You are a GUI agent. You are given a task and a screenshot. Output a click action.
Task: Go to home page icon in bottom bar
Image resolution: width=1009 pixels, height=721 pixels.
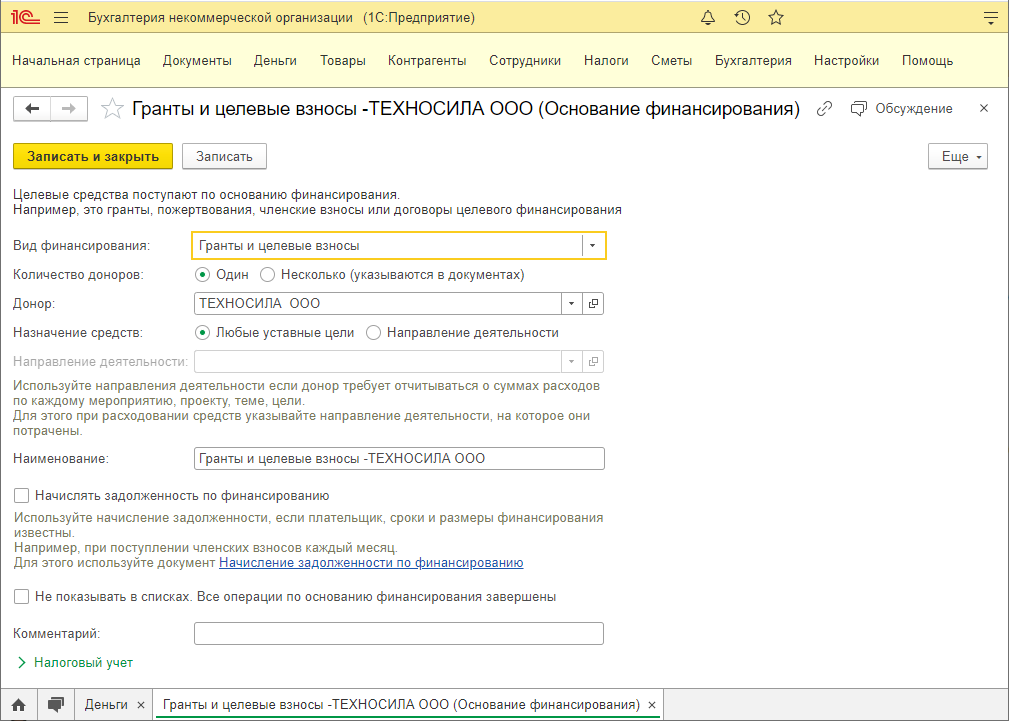click(x=19, y=705)
